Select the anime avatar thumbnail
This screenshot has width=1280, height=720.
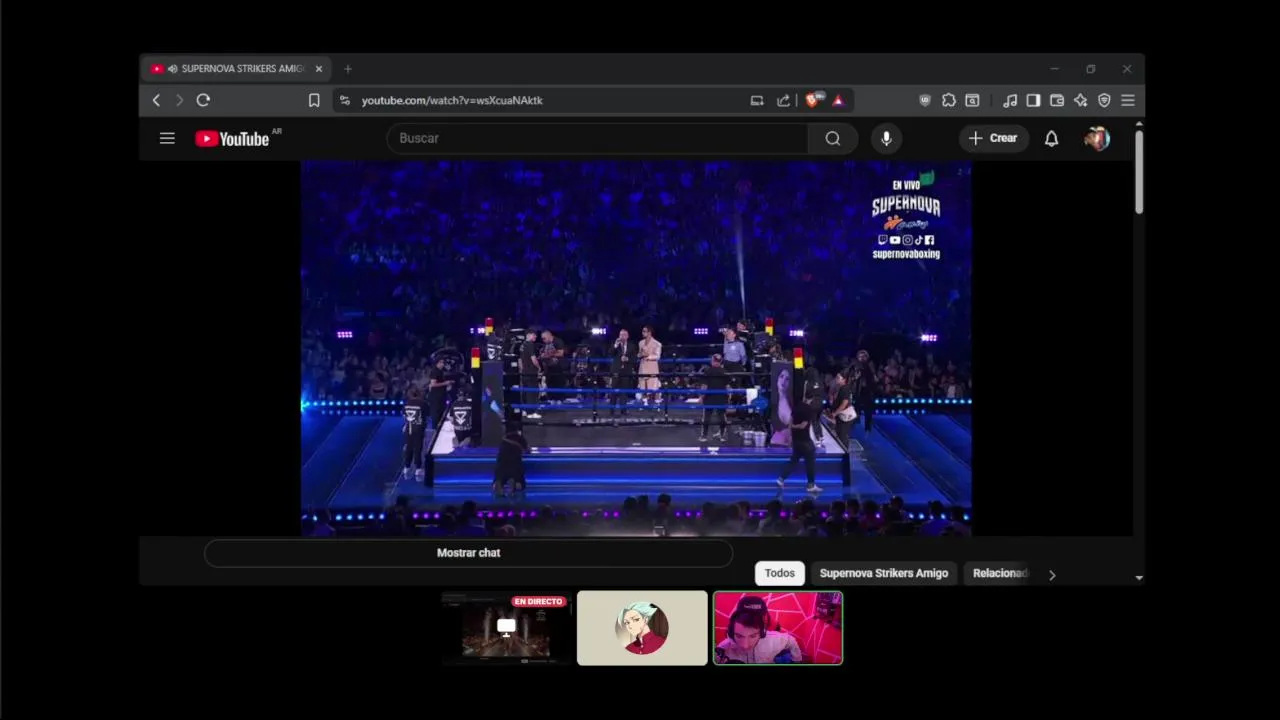click(x=642, y=628)
